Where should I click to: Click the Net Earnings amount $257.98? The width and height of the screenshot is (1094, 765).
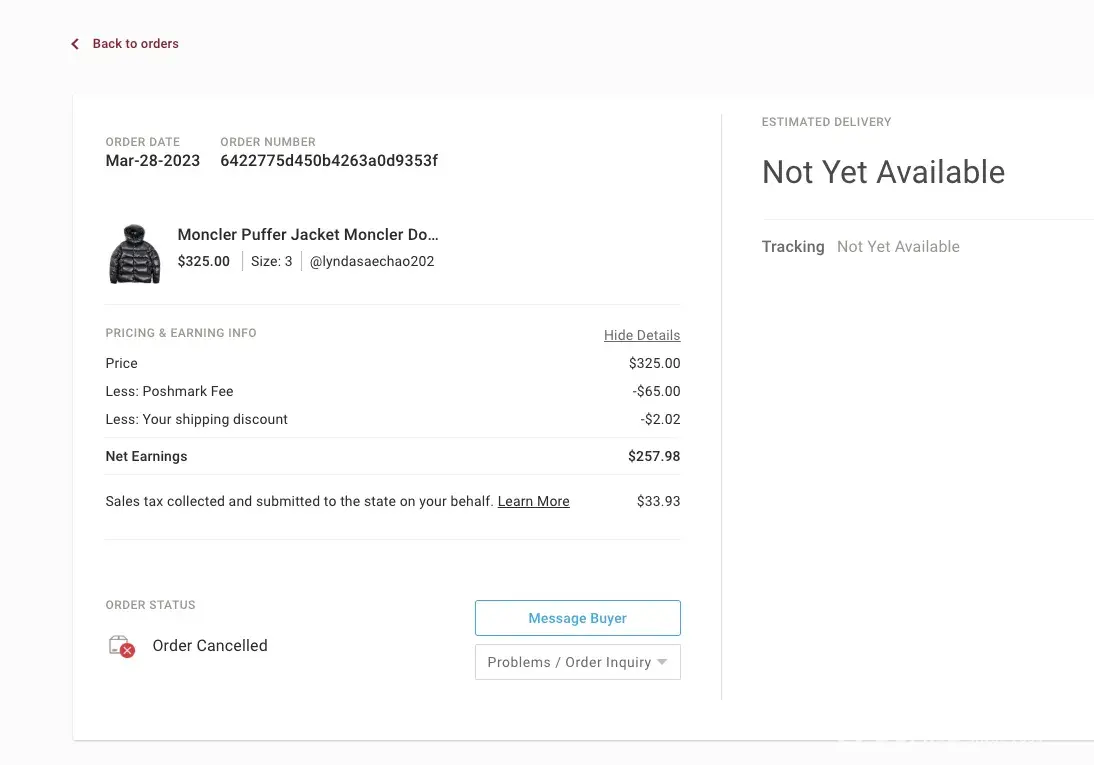click(654, 456)
